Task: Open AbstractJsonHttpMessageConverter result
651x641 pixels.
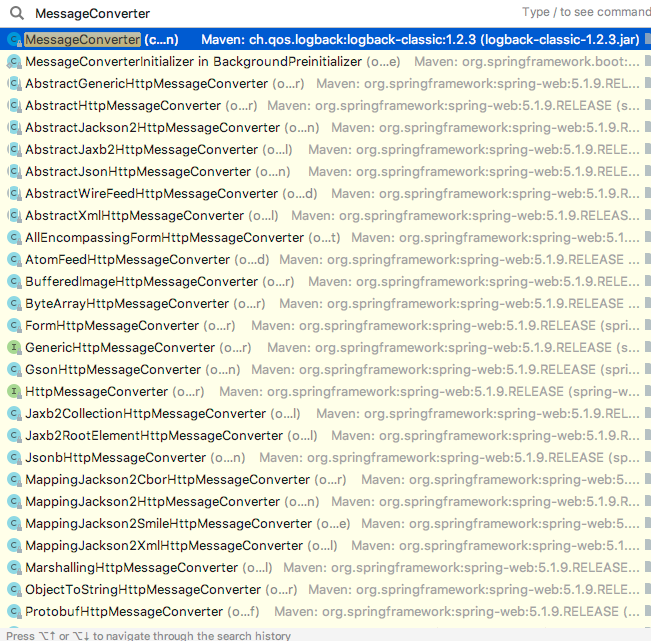Action: pyautogui.click(x=326, y=171)
